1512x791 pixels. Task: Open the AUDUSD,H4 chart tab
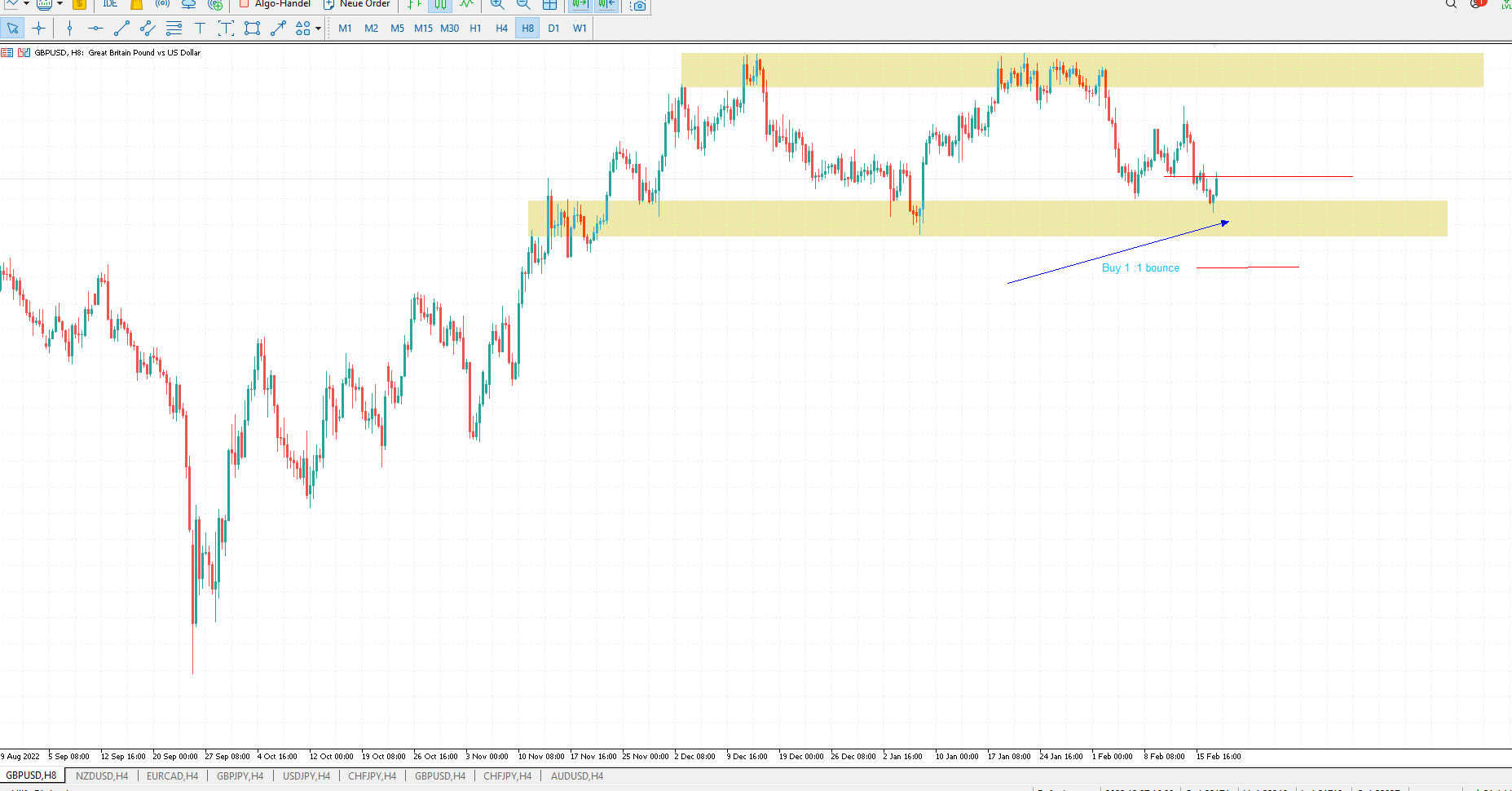pos(577,776)
